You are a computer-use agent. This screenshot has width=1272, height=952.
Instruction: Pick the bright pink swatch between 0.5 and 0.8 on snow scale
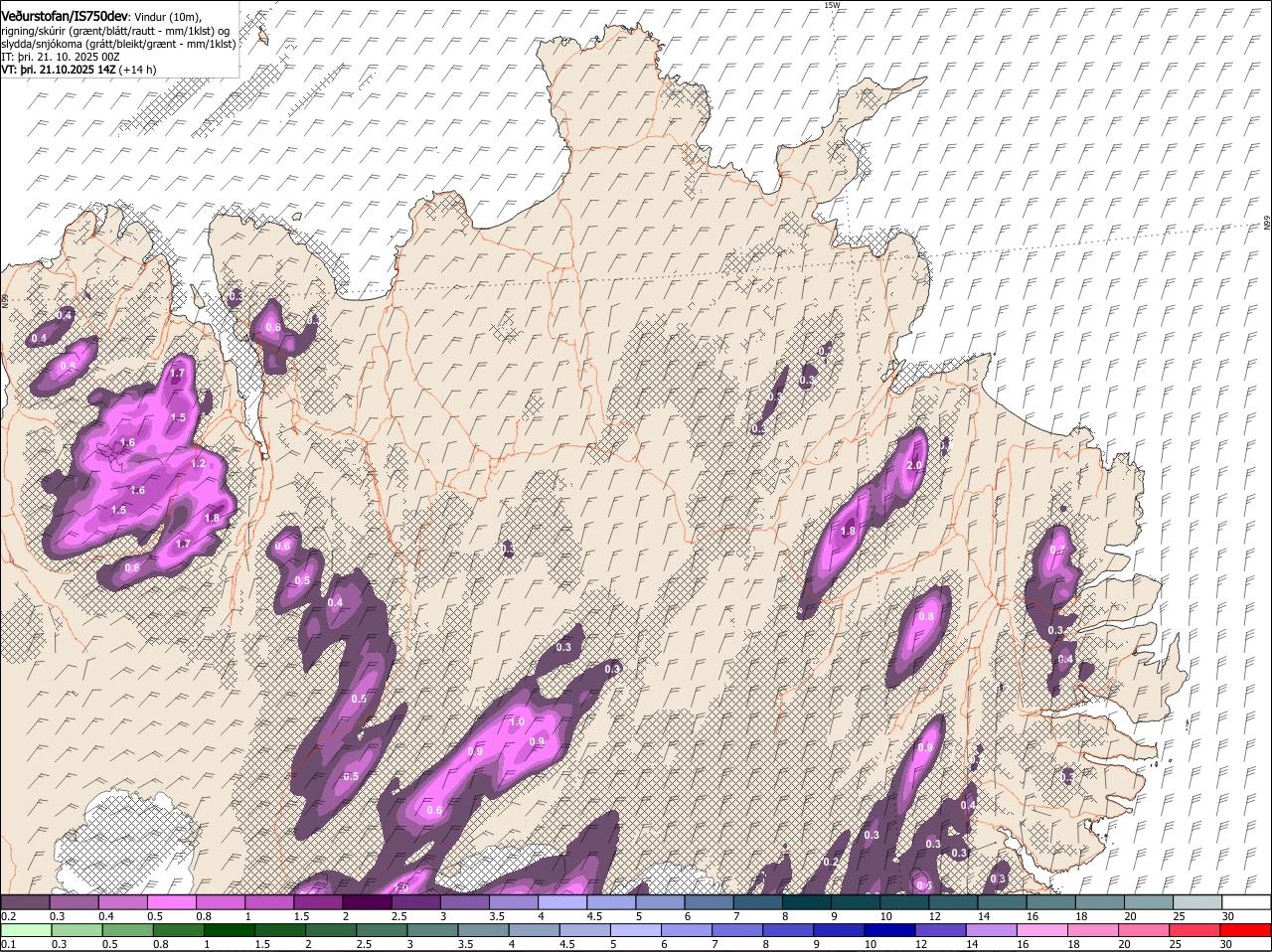coord(173,902)
